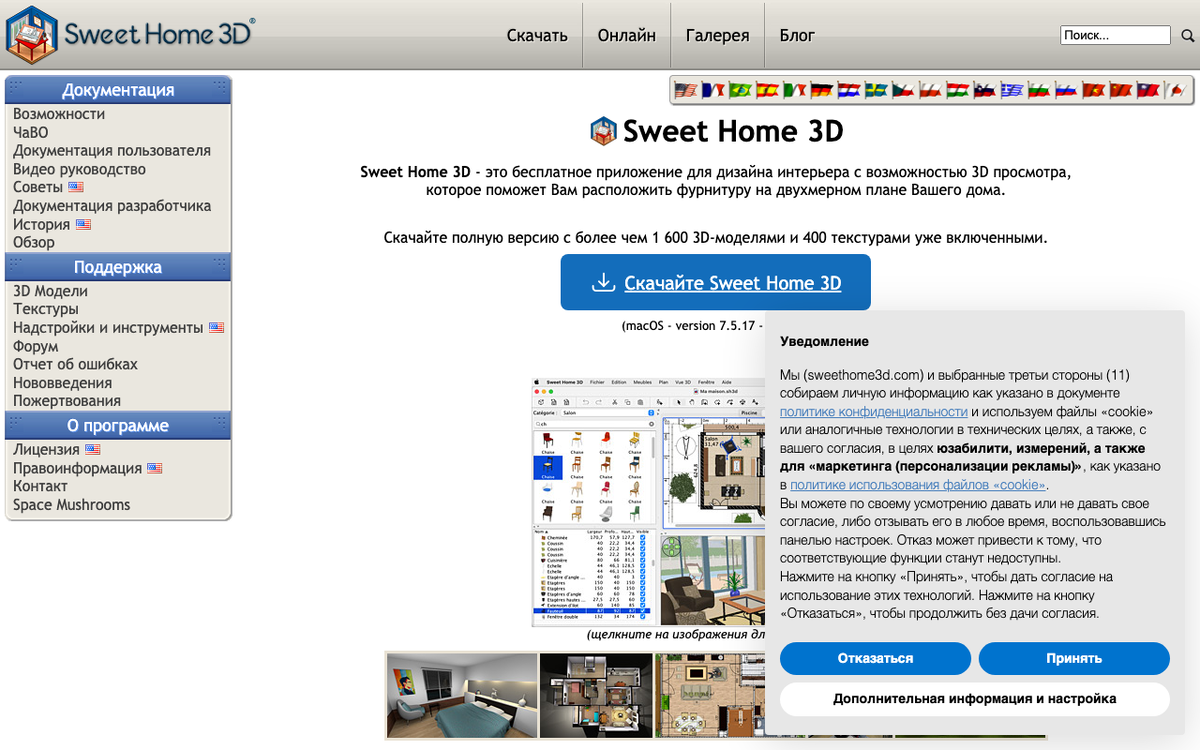Select the Russian flag
Image resolution: width=1200 pixels, height=750 pixels.
pos(1066,90)
